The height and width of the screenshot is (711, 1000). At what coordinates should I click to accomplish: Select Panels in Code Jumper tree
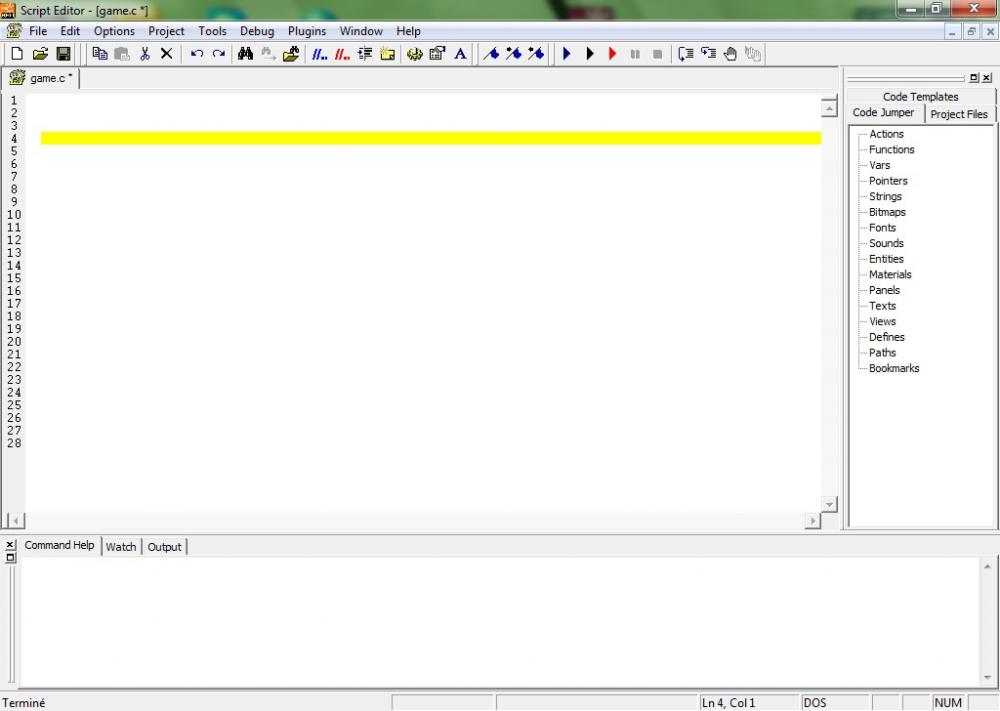pos(884,290)
